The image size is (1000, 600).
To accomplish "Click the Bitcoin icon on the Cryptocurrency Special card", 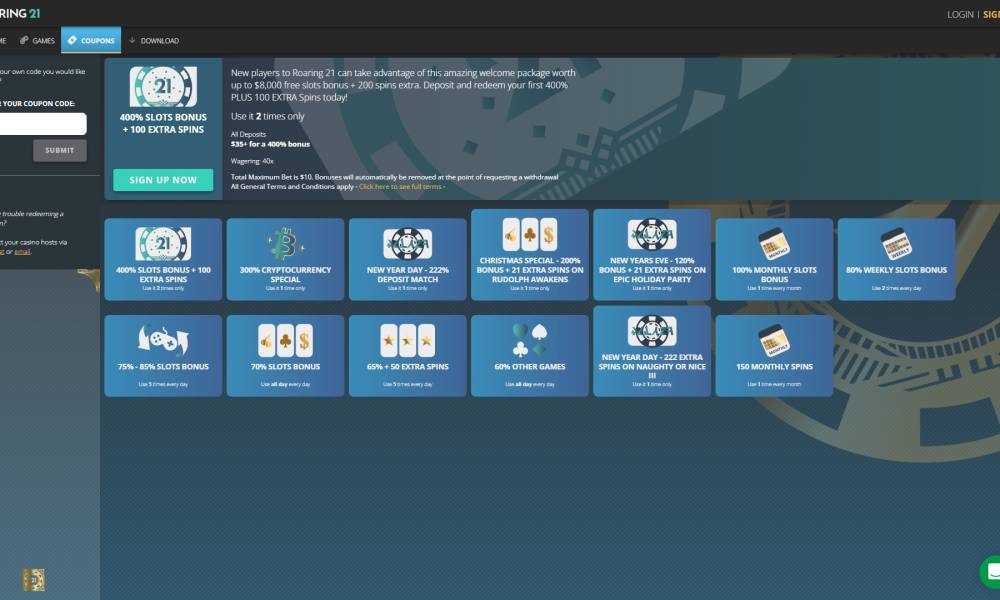I will [x=285, y=244].
